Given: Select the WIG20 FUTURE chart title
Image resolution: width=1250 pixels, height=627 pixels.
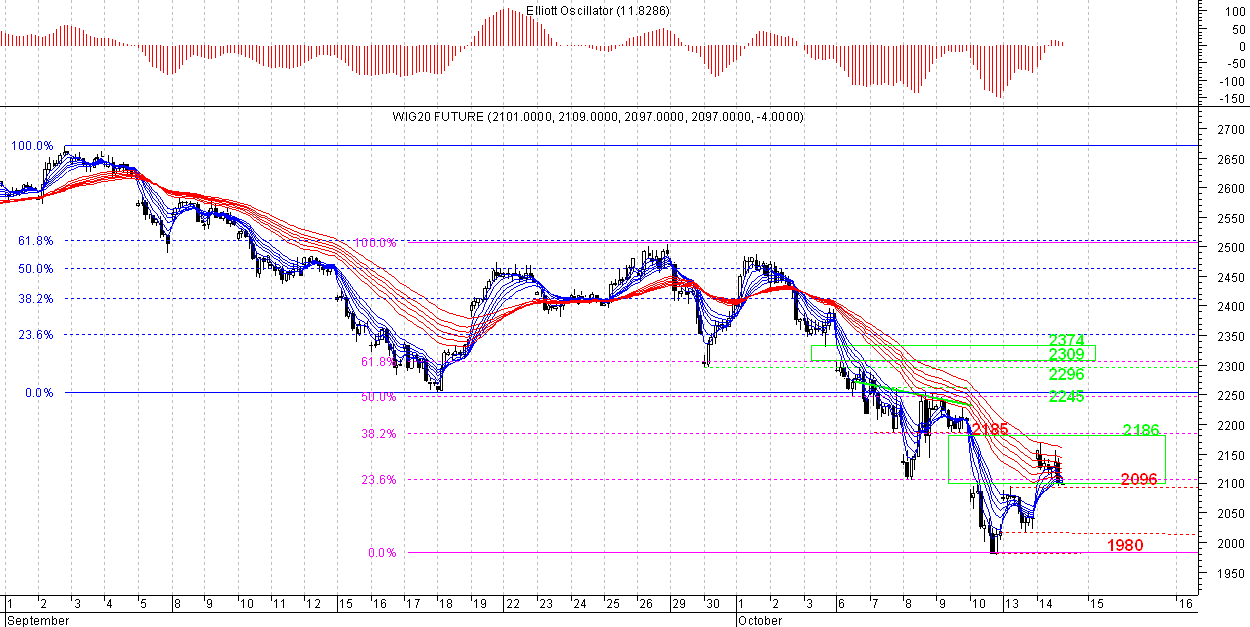Looking at the screenshot, I should [598, 117].
